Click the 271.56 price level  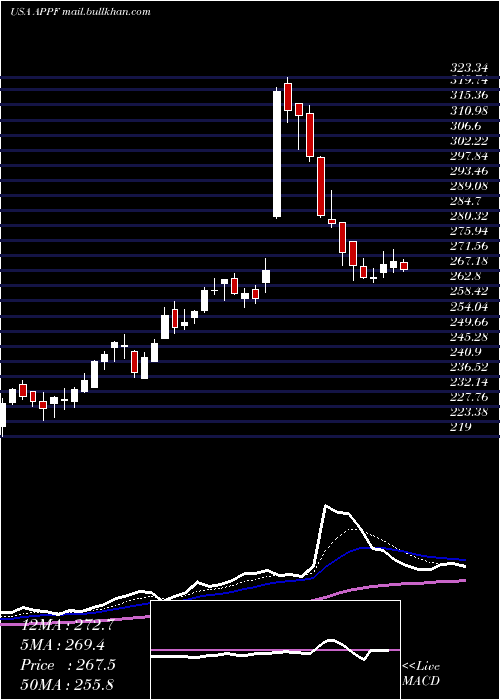(469, 246)
